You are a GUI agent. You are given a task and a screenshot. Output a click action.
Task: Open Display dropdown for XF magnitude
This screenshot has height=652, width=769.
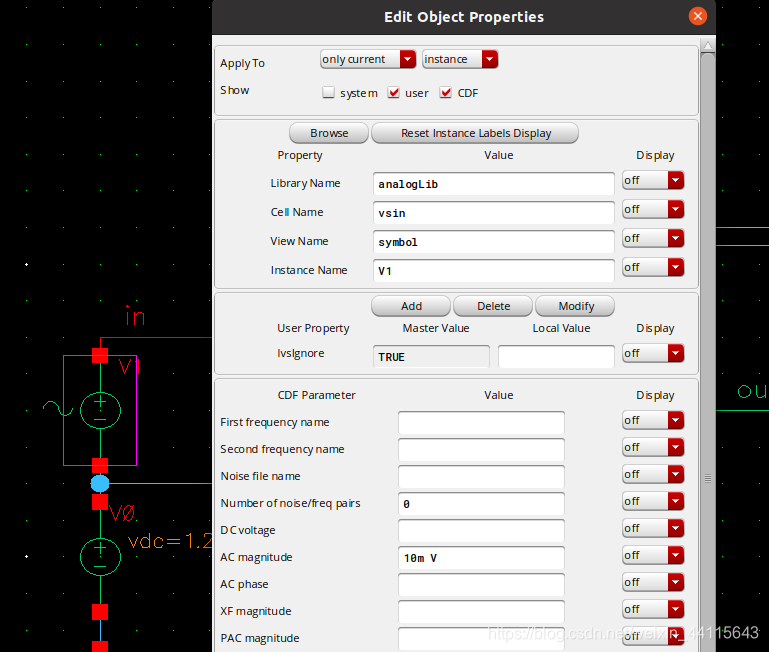coord(653,609)
